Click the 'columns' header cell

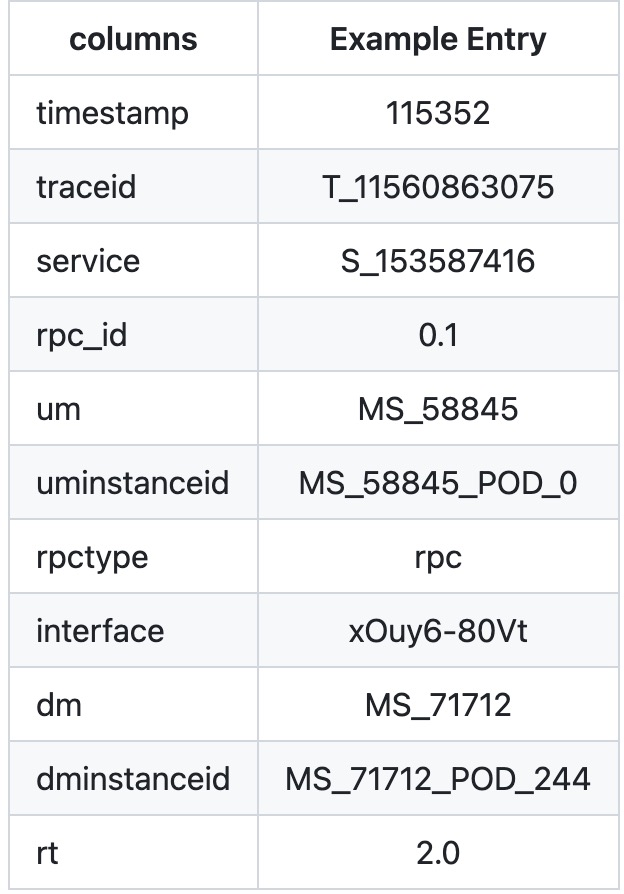pos(133,39)
